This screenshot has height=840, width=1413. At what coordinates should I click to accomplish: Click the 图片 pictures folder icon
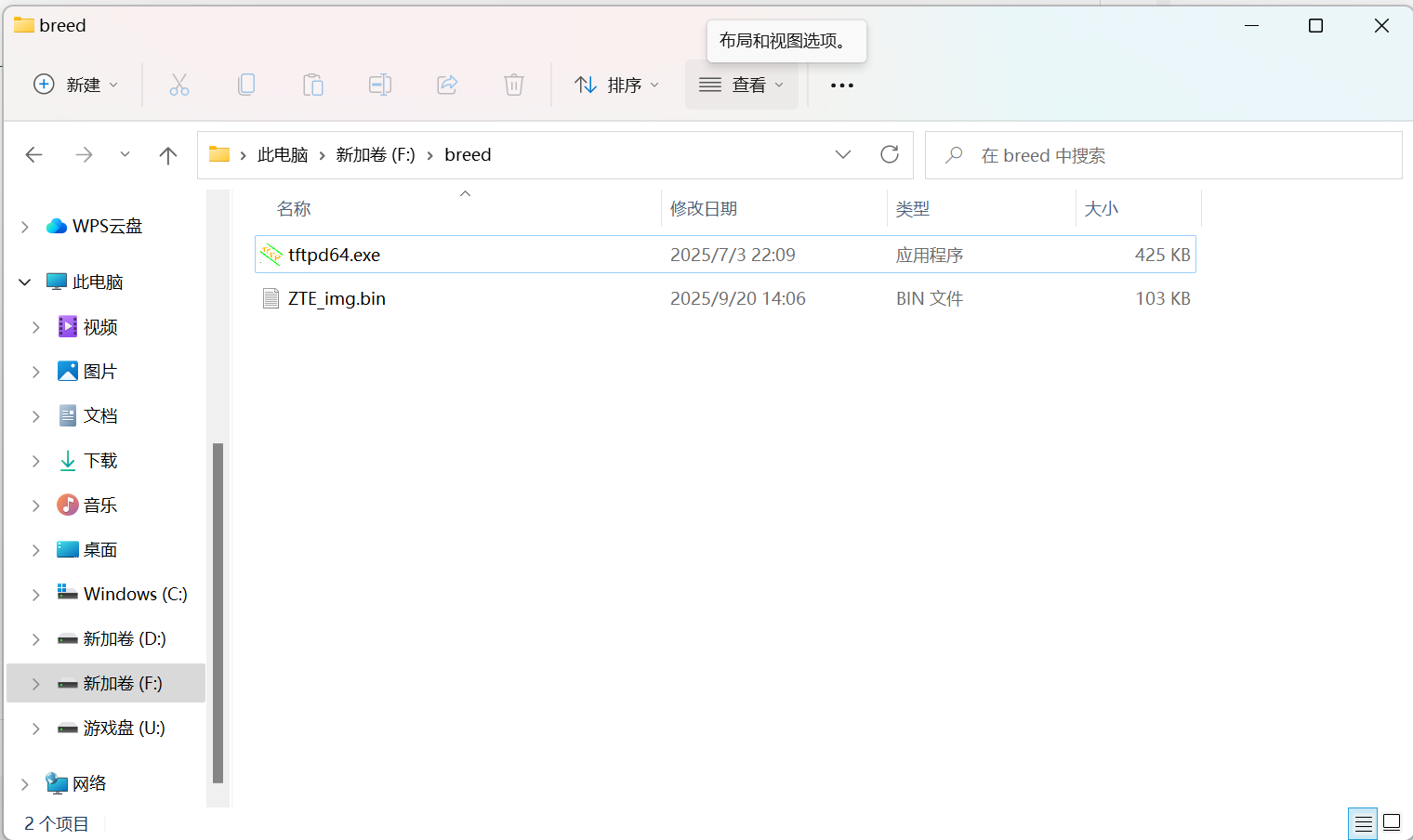pyautogui.click(x=68, y=371)
